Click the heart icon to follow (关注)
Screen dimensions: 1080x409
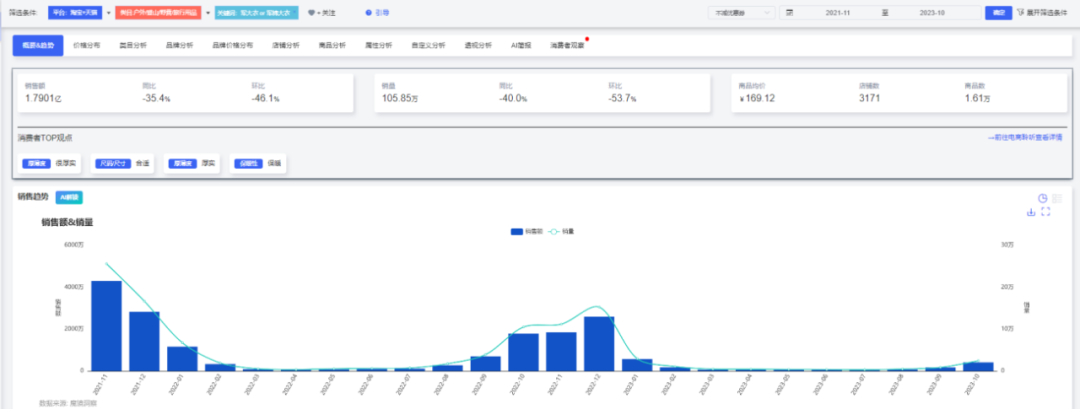pyautogui.click(x=311, y=13)
